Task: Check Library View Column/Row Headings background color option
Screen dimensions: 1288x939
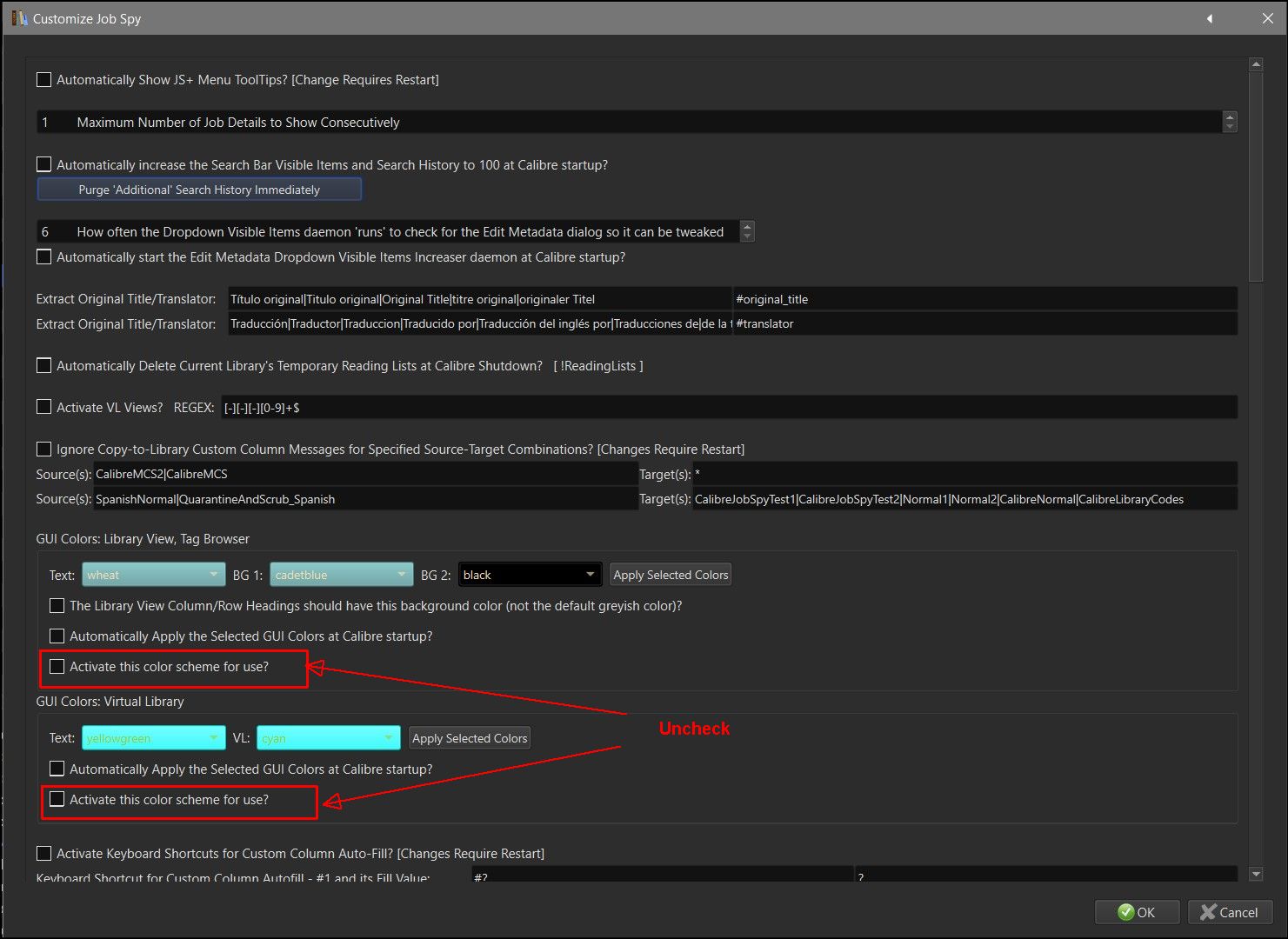Action: [x=57, y=606]
